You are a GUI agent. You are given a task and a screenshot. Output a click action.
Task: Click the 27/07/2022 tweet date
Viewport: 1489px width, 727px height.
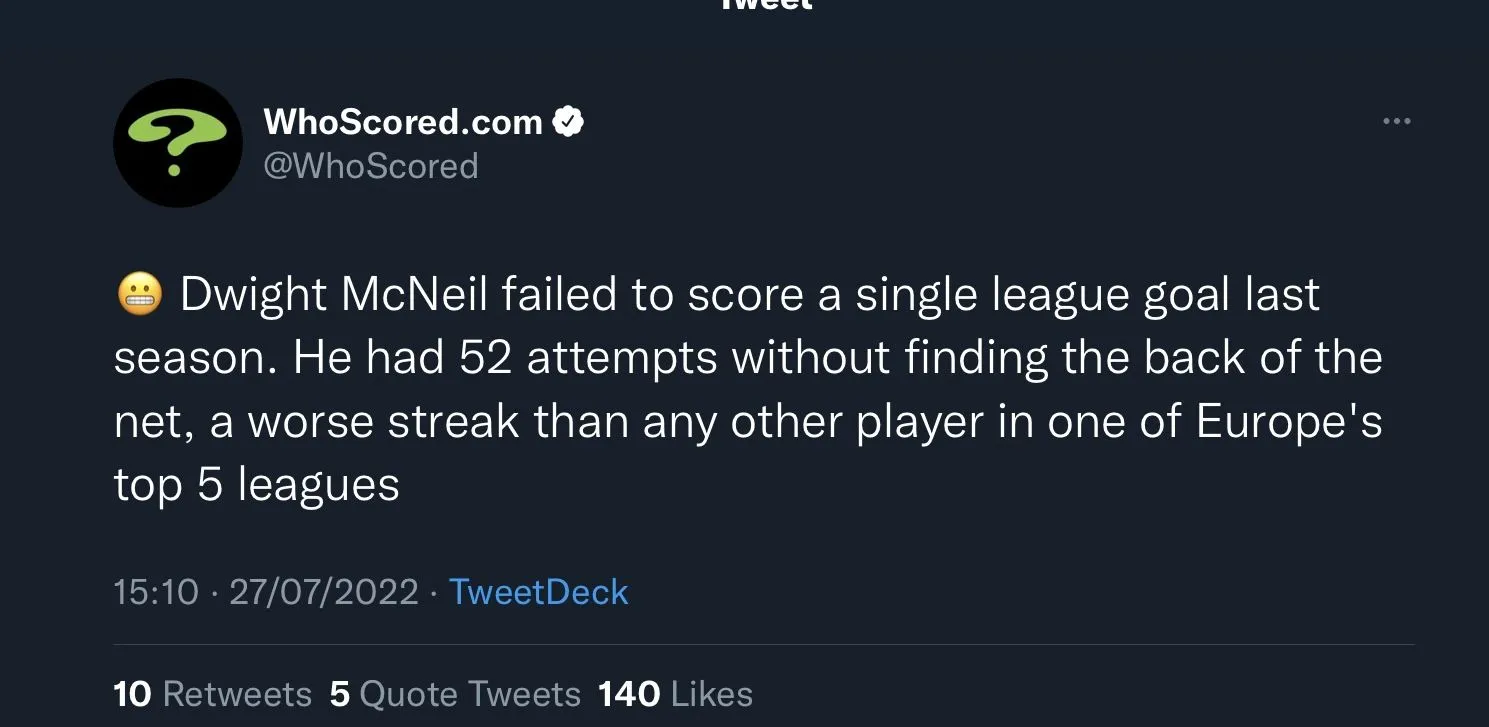click(323, 592)
